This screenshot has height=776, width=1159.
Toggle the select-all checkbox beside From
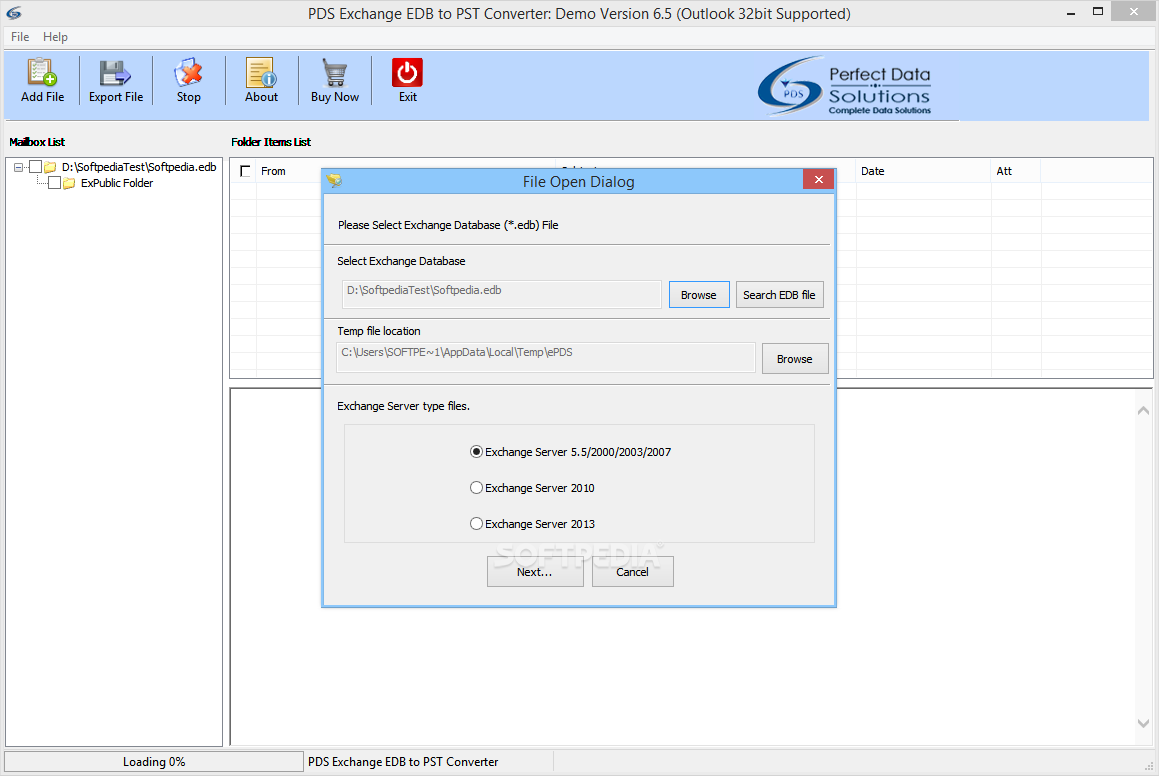[x=245, y=171]
